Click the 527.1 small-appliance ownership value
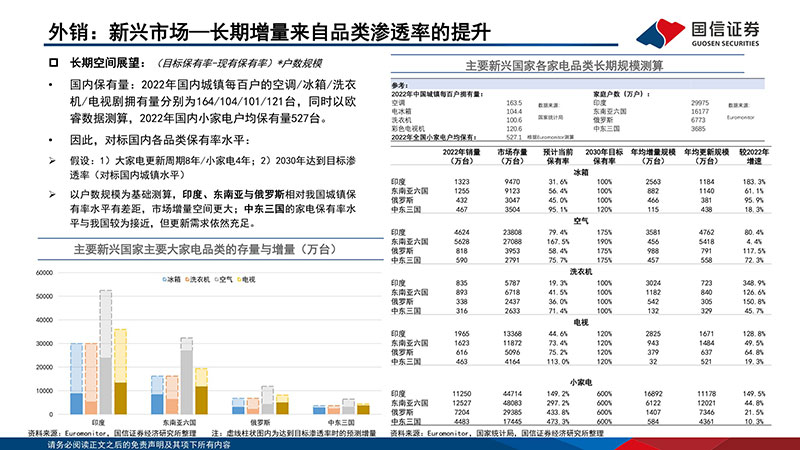 click(x=514, y=137)
